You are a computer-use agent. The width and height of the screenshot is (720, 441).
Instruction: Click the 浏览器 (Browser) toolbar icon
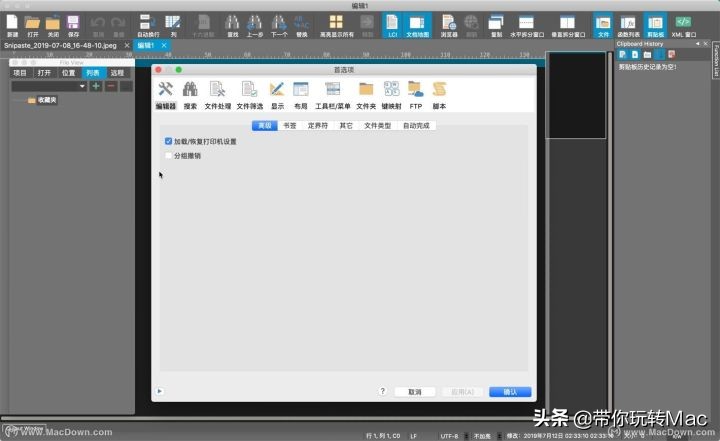point(449,25)
